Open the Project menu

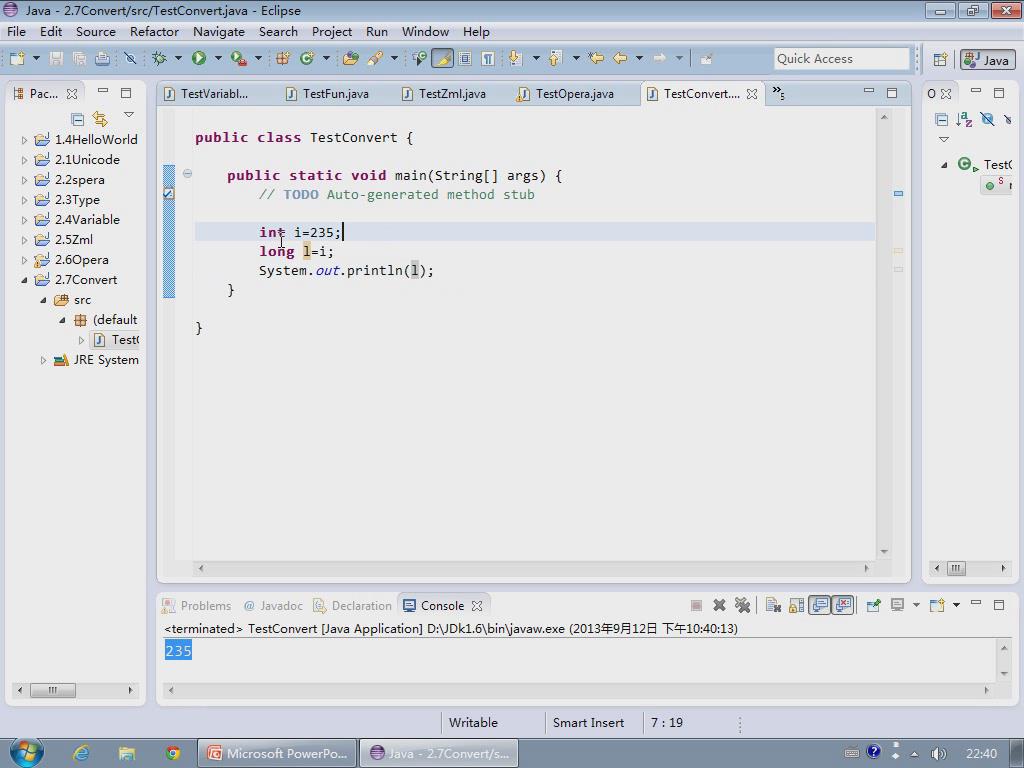(x=332, y=31)
